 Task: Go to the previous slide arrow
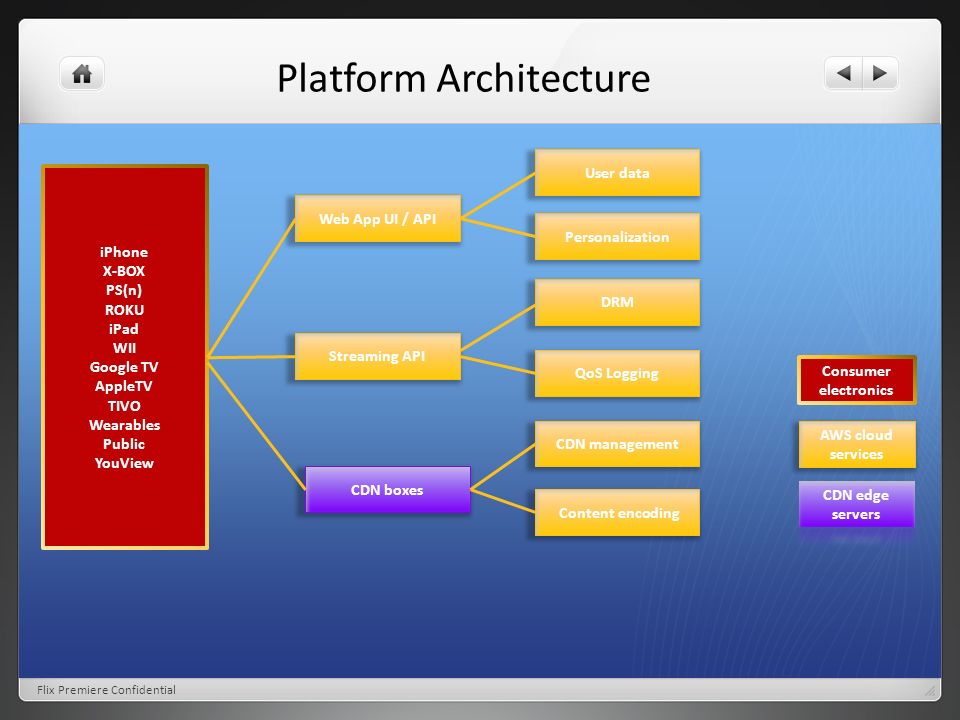[x=844, y=73]
